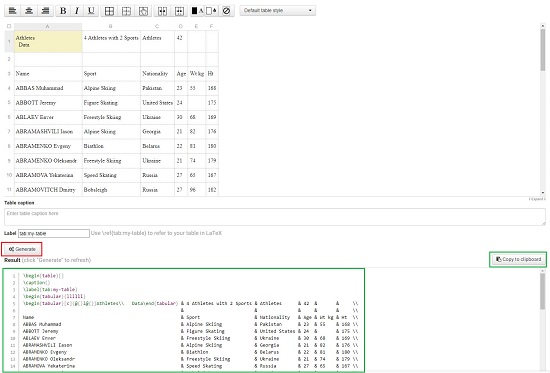Select the 'ABLAEV Enver' cell

click(x=48, y=118)
